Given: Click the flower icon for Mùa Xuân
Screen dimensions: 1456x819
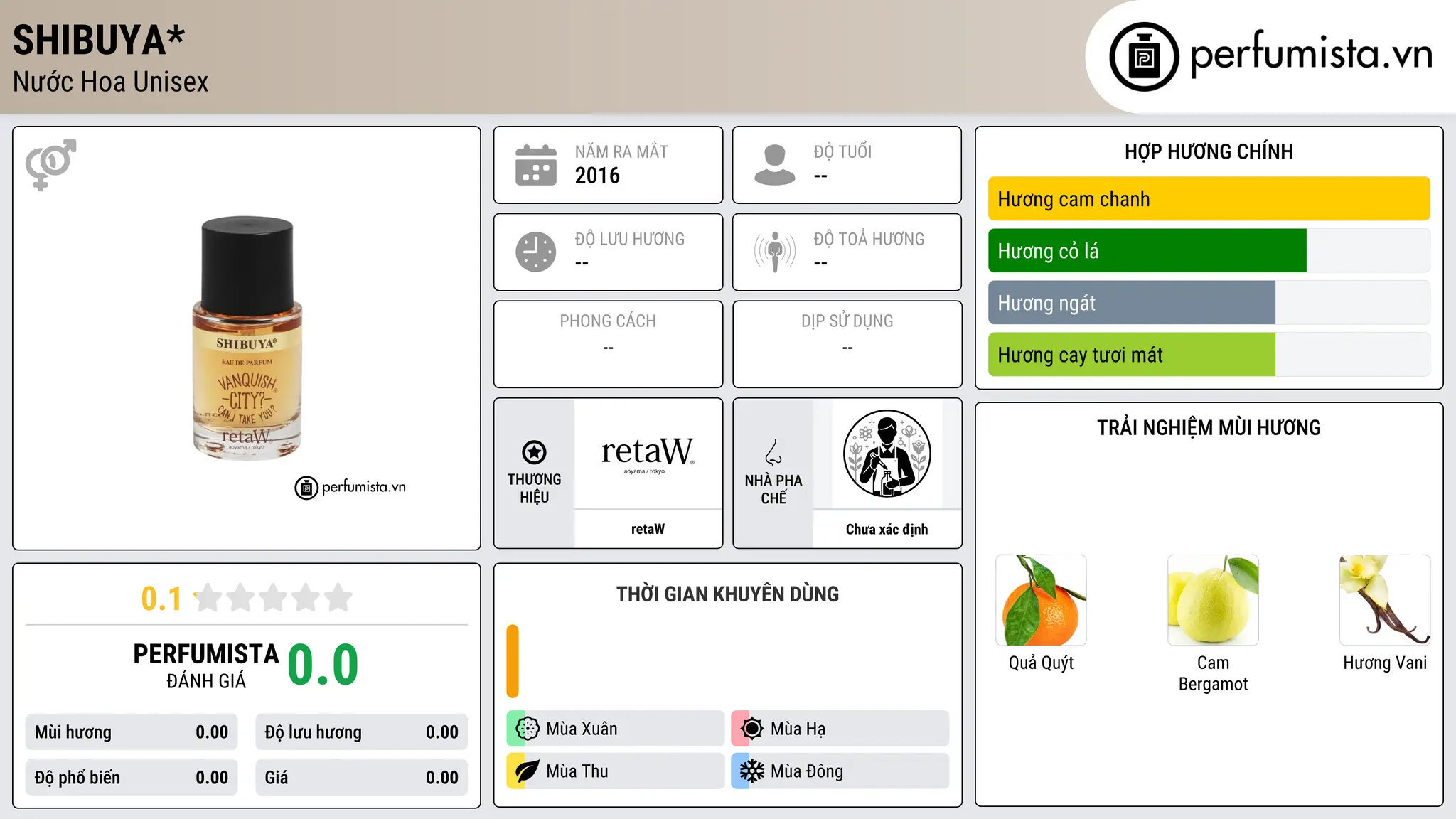Looking at the screenshot, I should tap(528, 729).
